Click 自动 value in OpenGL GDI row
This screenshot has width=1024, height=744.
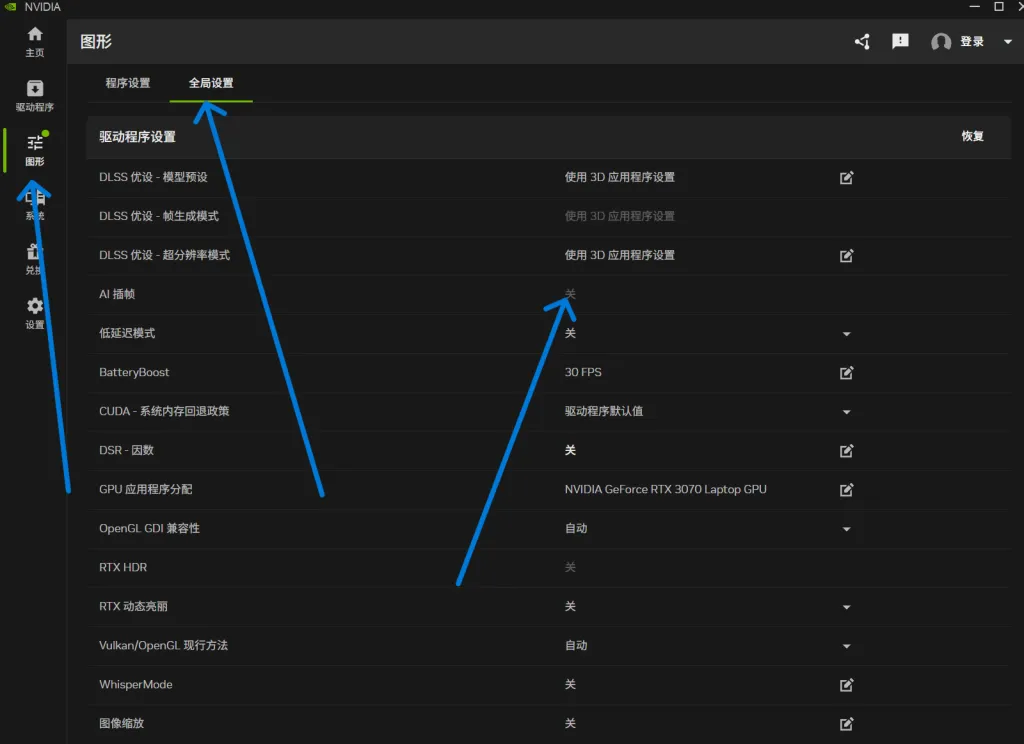[x=576, y=528]
